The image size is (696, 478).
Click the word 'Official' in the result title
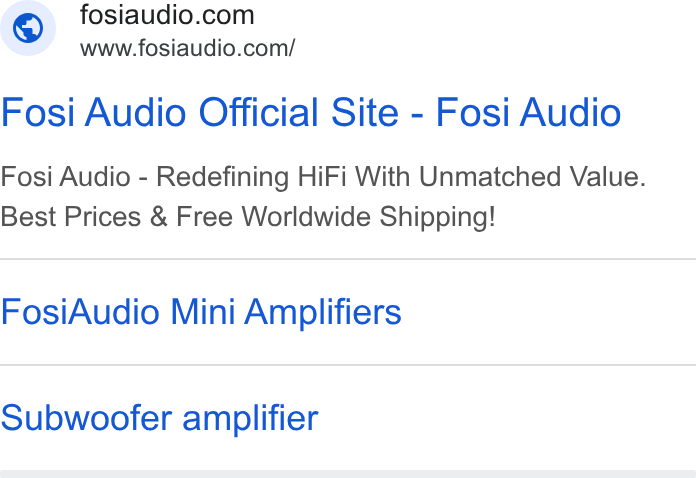click(259, 113)
